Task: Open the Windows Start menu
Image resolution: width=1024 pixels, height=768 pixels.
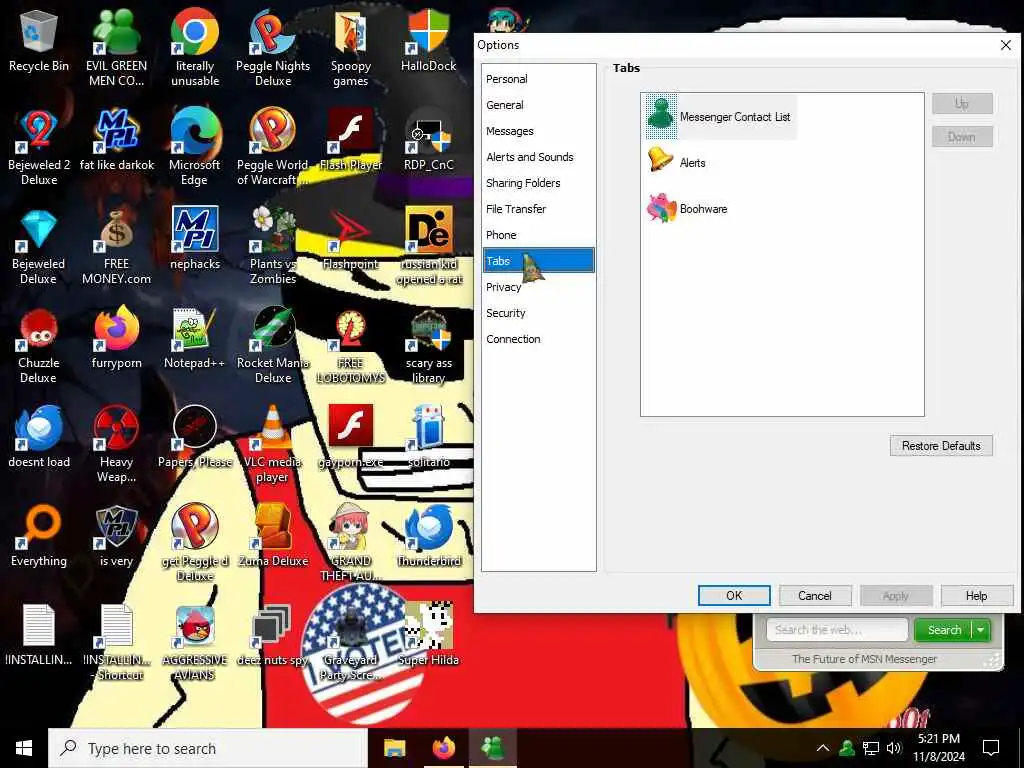Action: click(x=24, y=748)
